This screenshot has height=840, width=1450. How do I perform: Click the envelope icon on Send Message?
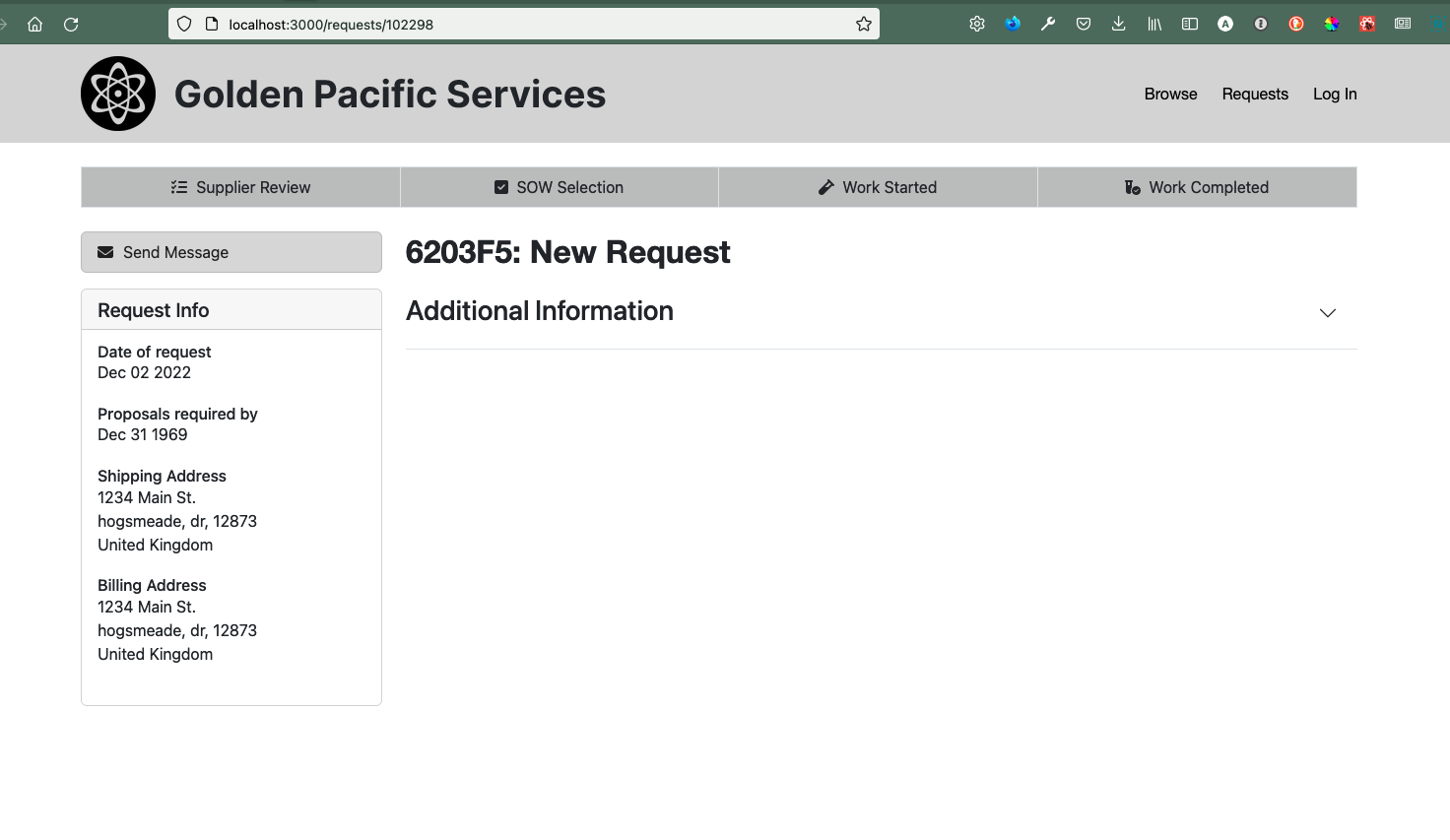105,251
